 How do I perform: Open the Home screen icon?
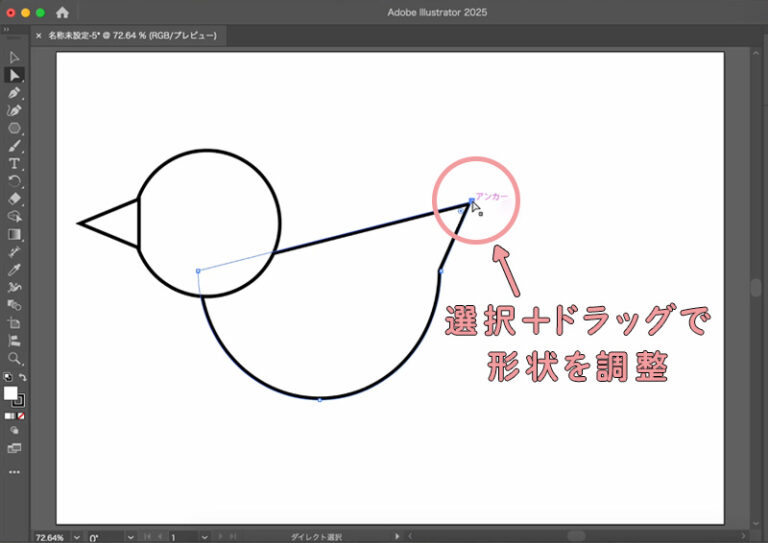click(x=63, y=13)
